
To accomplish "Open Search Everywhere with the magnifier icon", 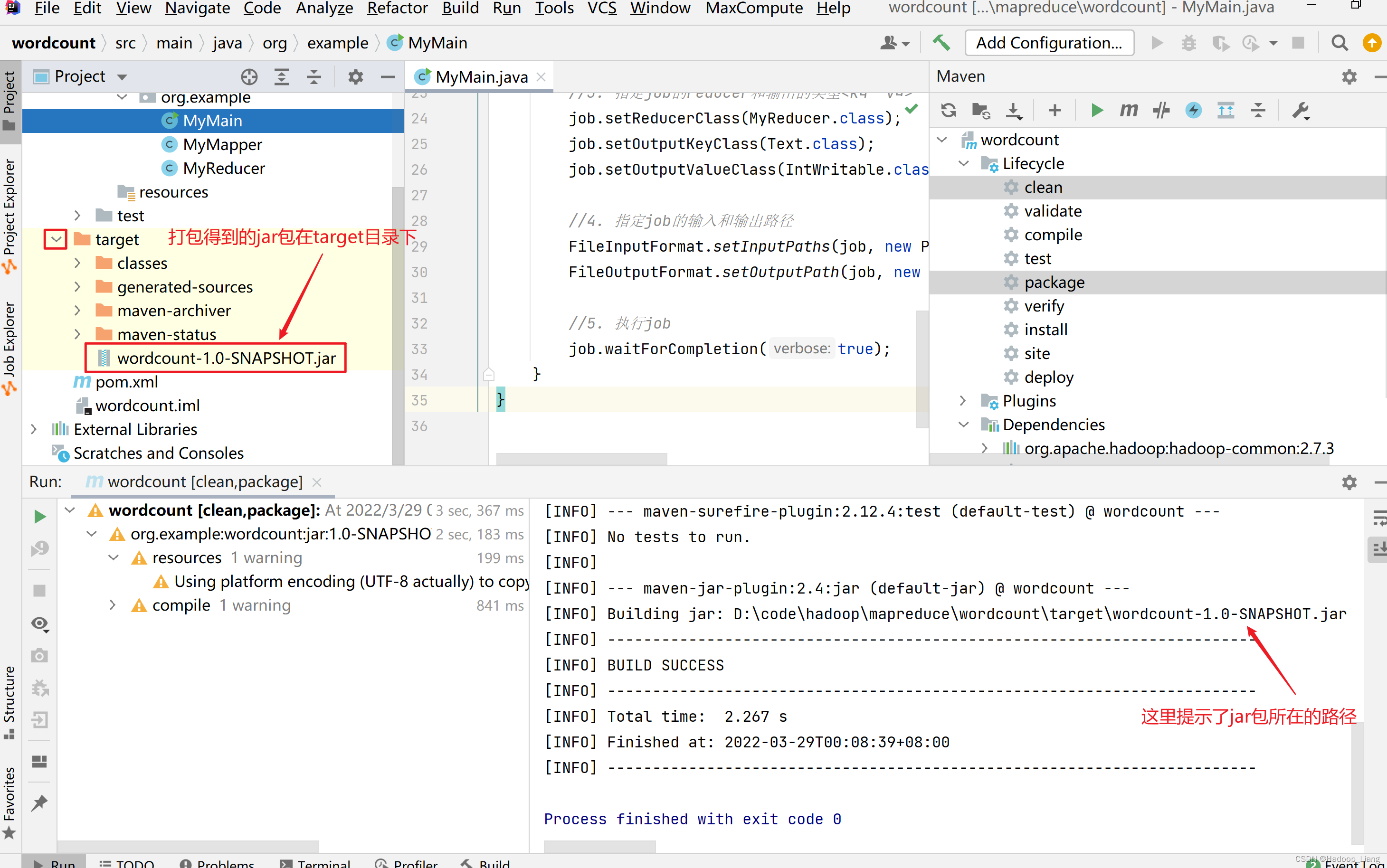I will (x=1339, y=42).
